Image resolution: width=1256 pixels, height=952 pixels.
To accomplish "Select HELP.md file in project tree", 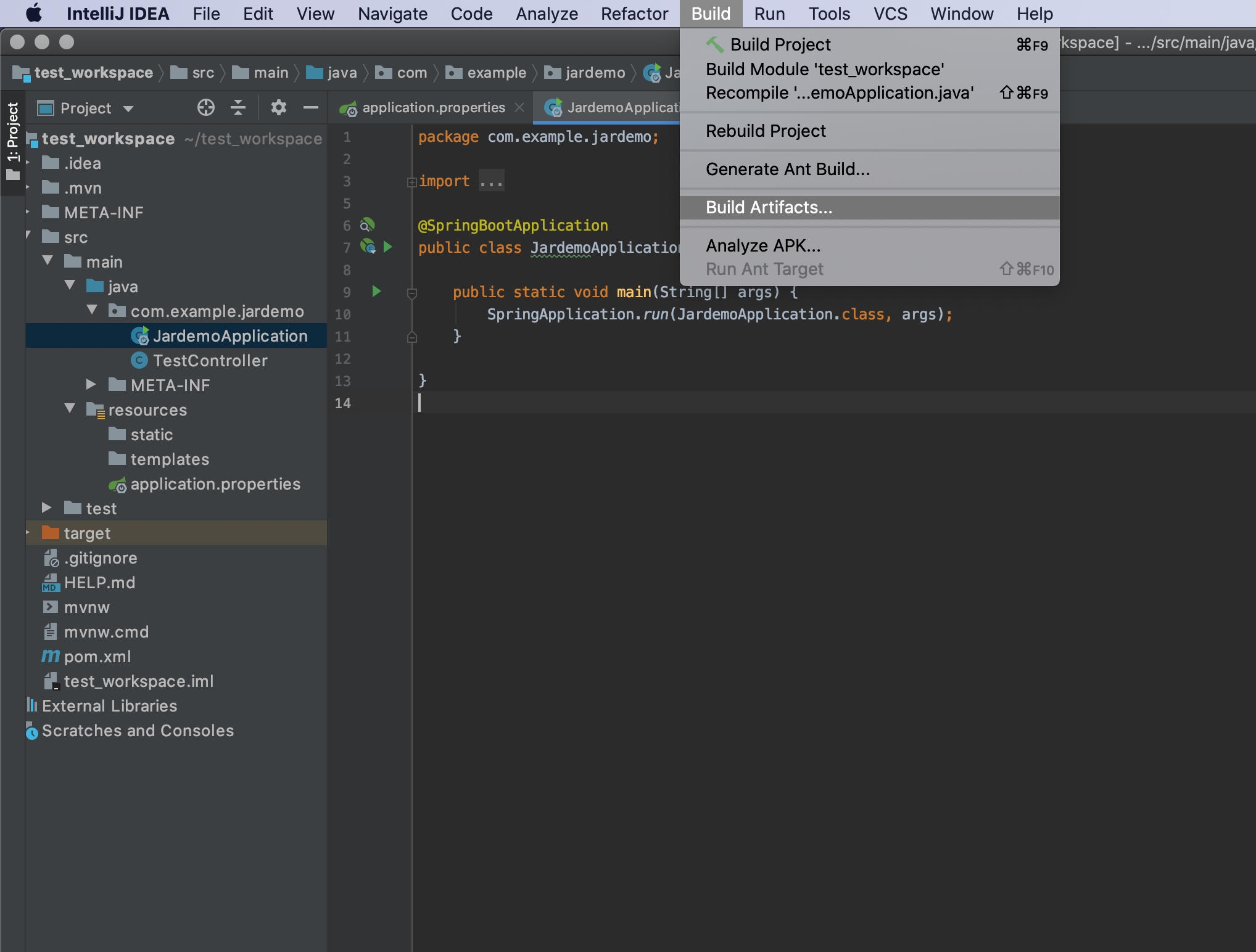I will (89, 583).
